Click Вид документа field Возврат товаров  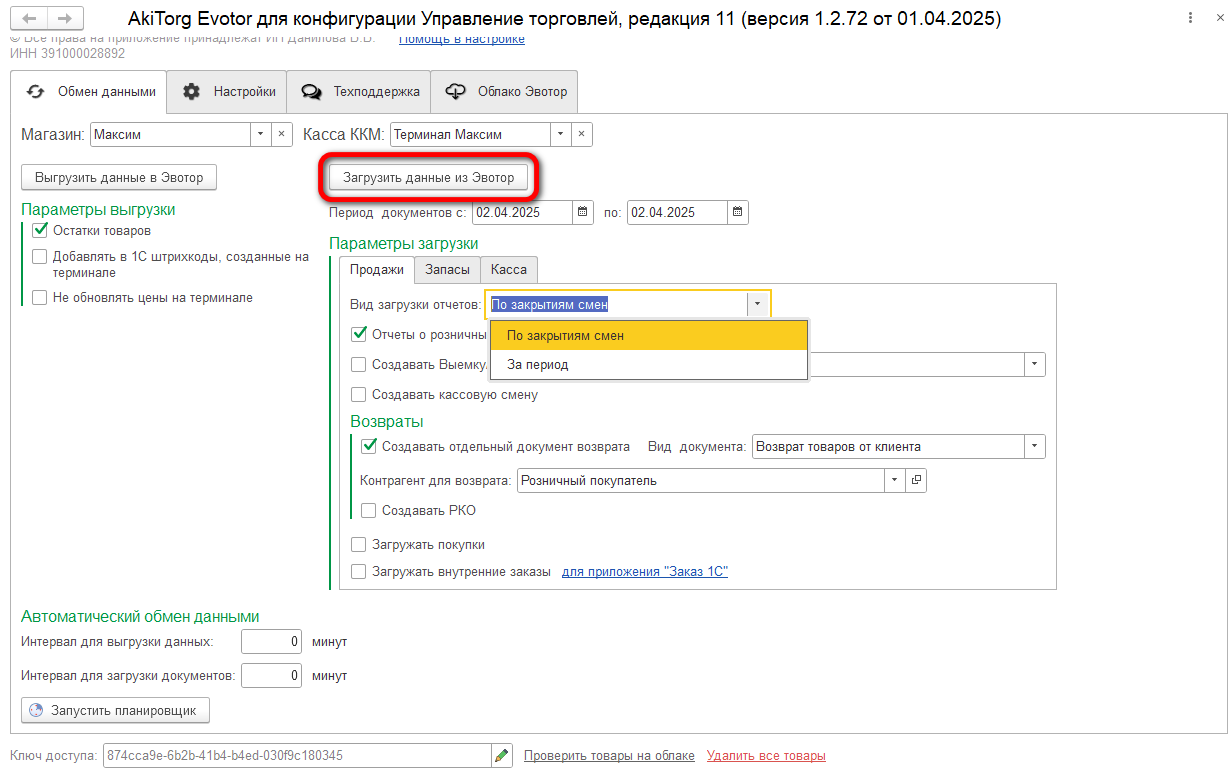889,446
